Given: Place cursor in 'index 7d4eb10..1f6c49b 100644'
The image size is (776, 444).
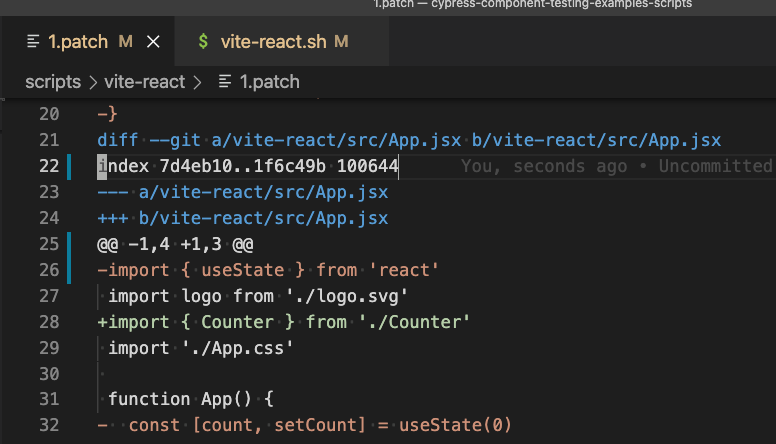Looking at the screenshot, I should coord(247,166).
